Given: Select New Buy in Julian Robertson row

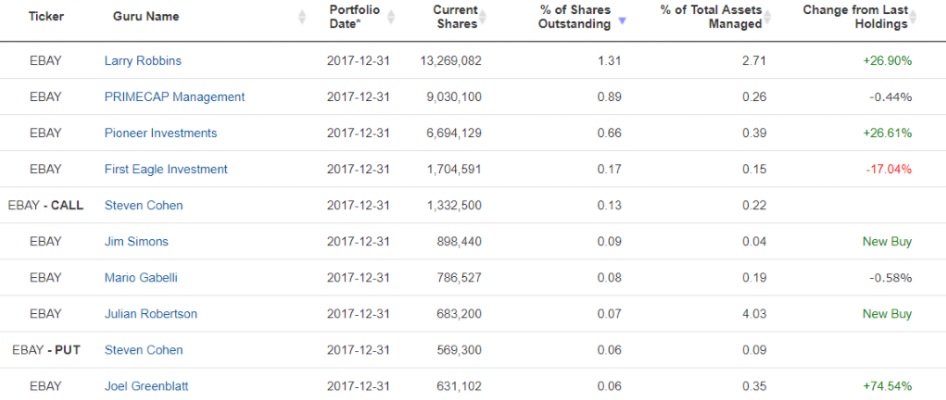Looking at the screenshot, I should 887,314.
